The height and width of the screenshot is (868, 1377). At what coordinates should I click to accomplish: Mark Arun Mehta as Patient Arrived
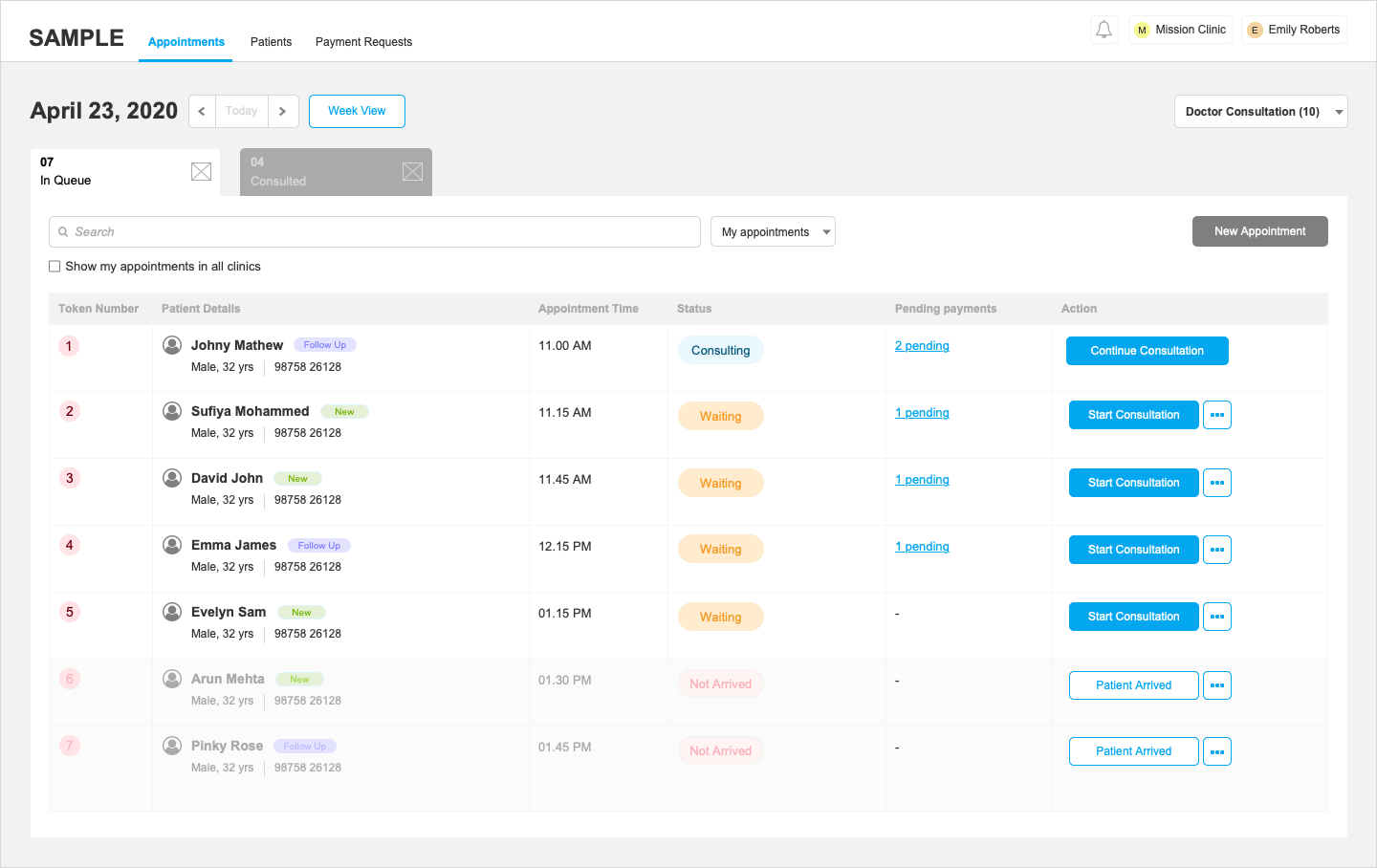(1134, 685)
